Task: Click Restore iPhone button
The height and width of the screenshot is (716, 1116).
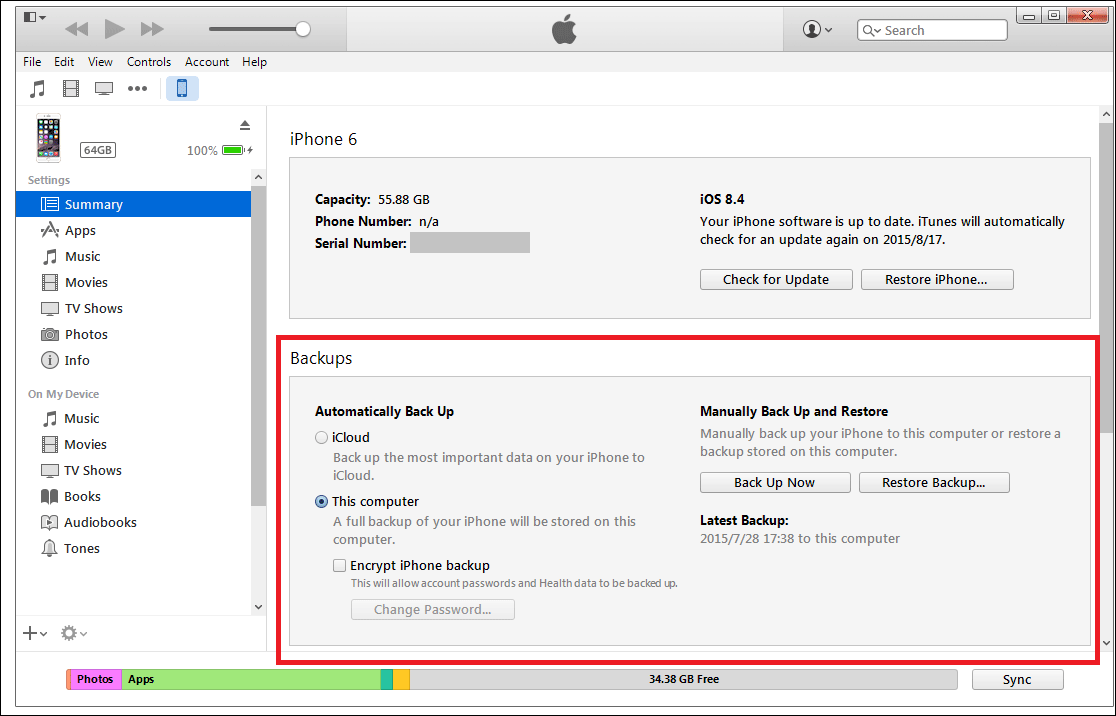Action: tap(937, 280)
